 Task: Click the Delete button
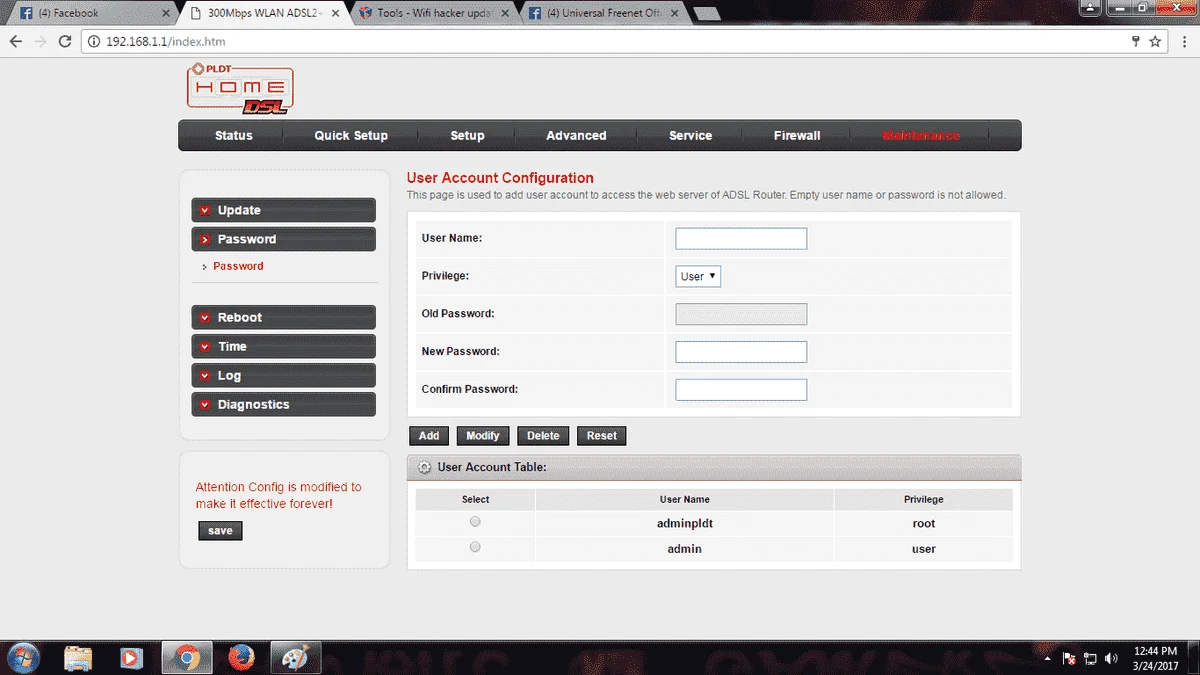pos(543,436)
